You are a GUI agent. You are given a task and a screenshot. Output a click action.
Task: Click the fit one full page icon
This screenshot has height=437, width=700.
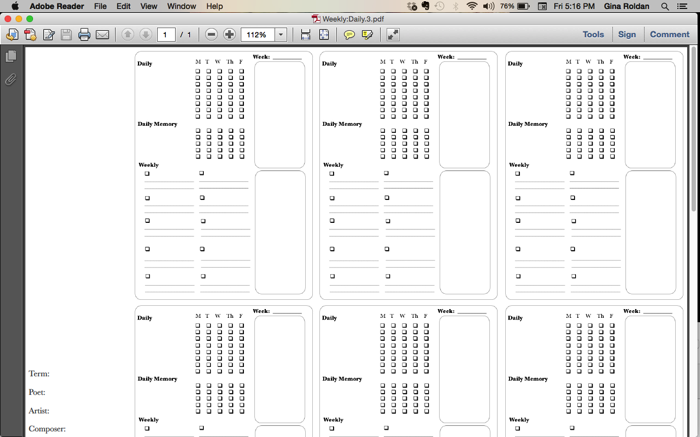coord(324,34)
